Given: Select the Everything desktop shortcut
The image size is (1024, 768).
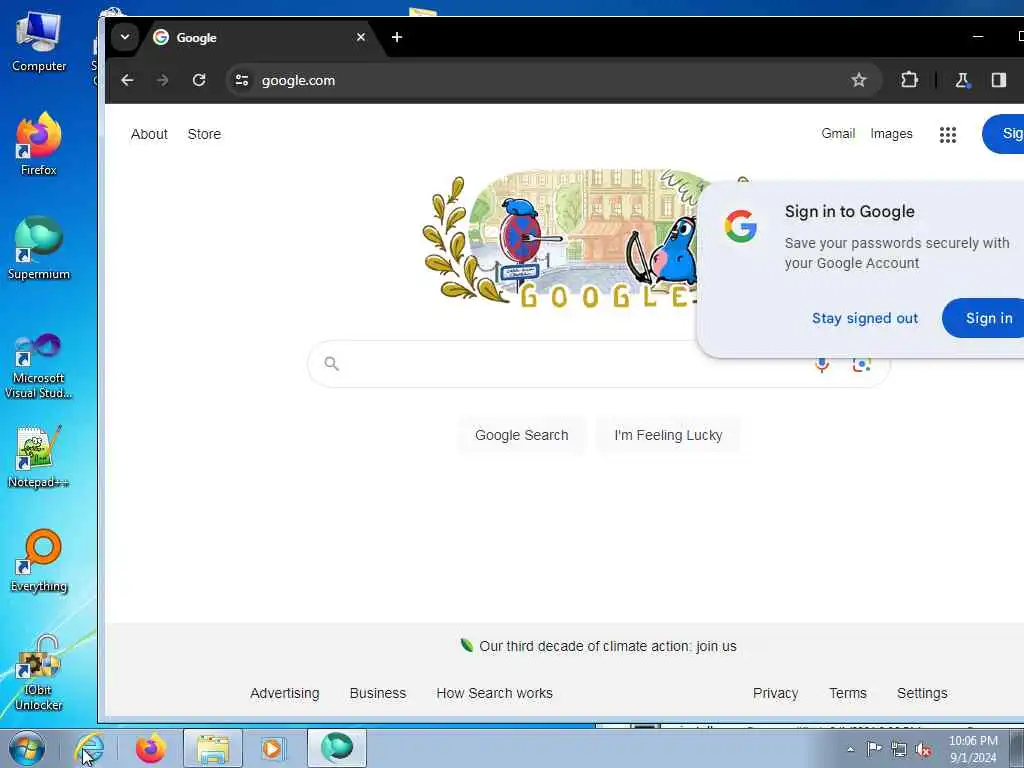Looking at the screenshot, I should 39,560.
